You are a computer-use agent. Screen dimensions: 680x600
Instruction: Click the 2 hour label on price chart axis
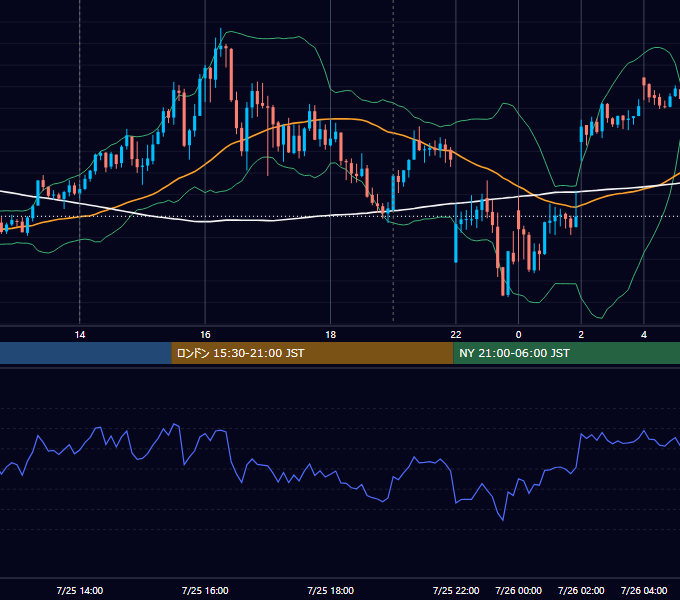click(x=581, y=335)
